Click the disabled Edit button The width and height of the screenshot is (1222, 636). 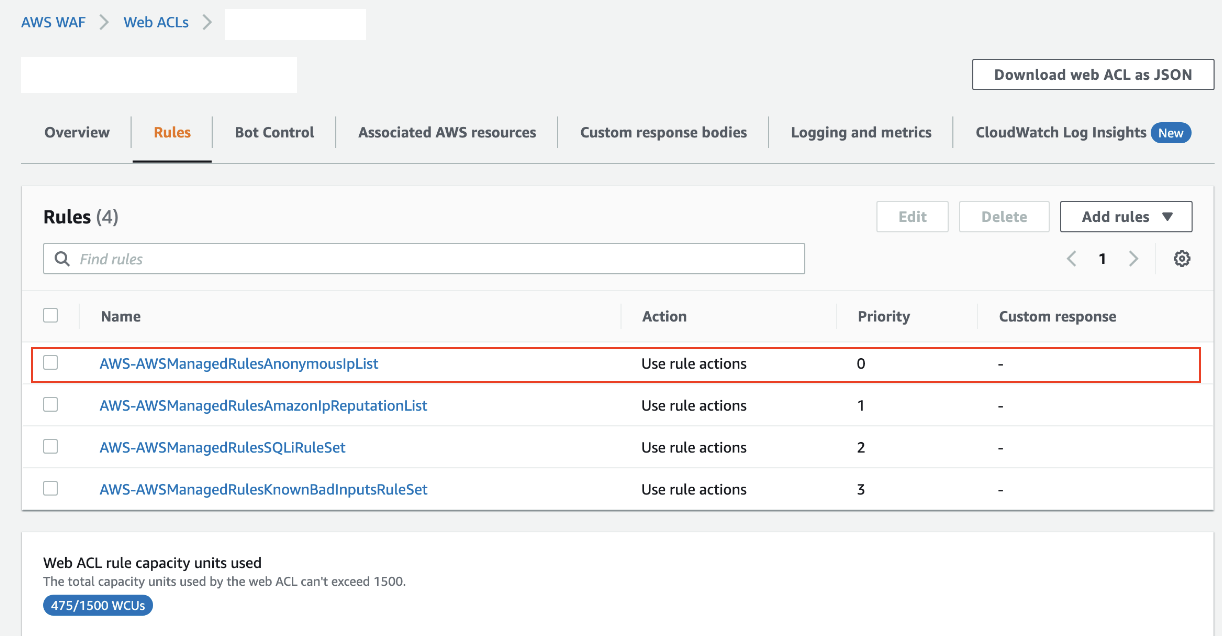912,217
